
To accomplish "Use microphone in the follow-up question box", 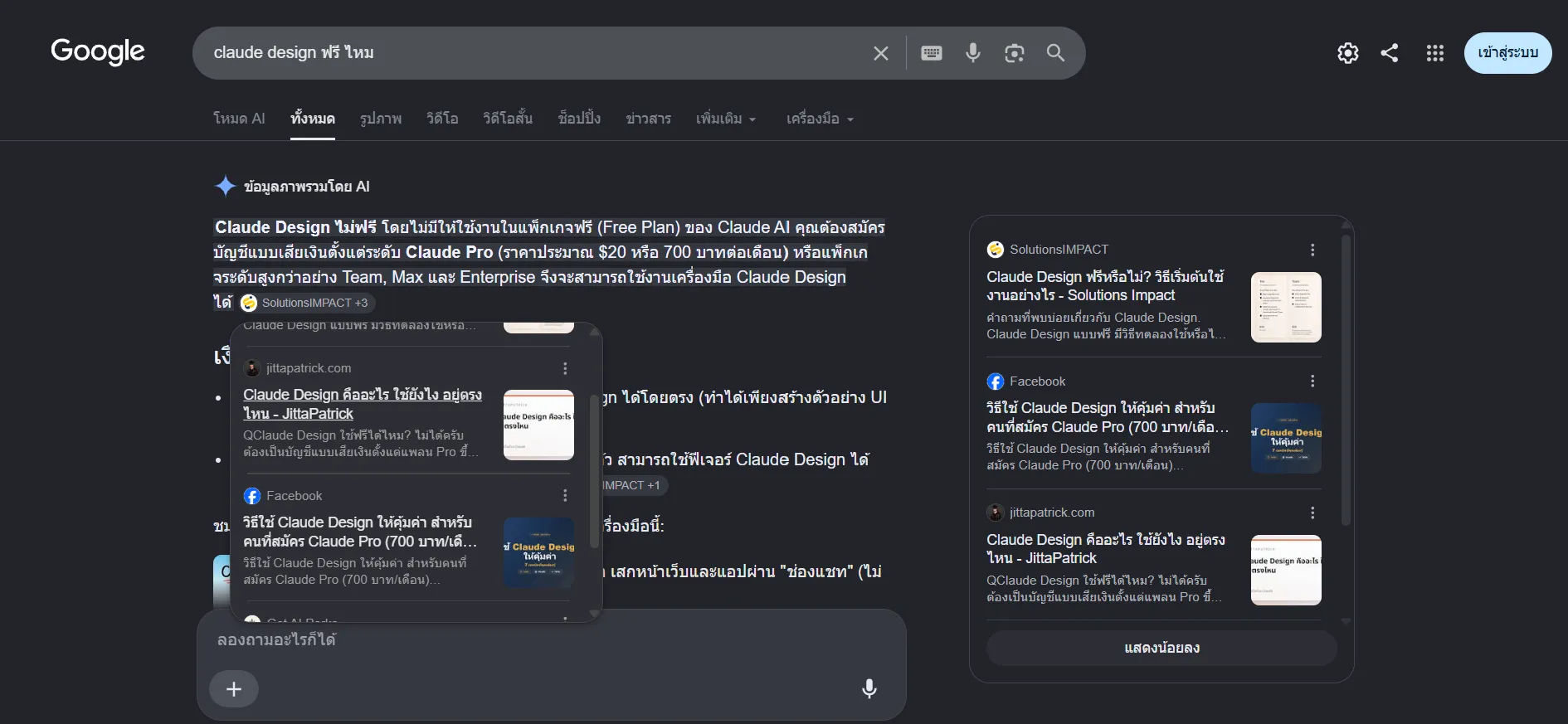I will (869, 688).
